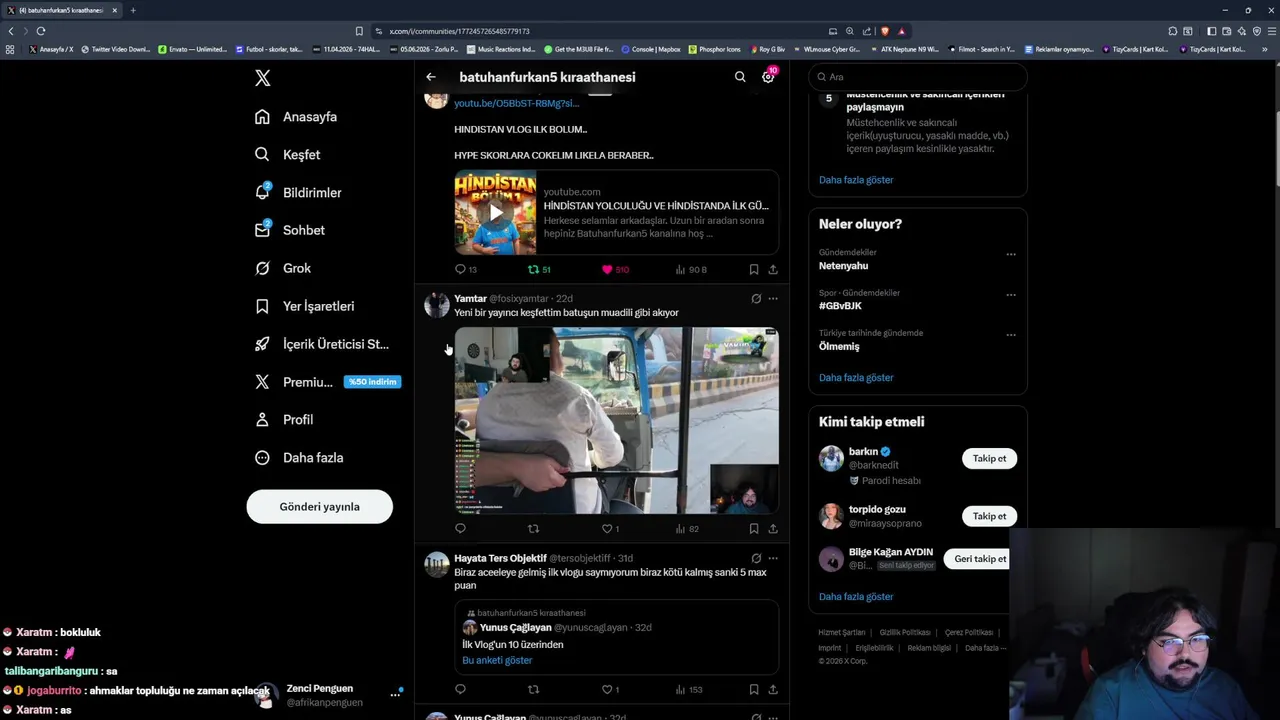Expand rules with Daha fazla göster
Image resolution: width=1280 pixels, height=720 pixels.
(856, 180)
